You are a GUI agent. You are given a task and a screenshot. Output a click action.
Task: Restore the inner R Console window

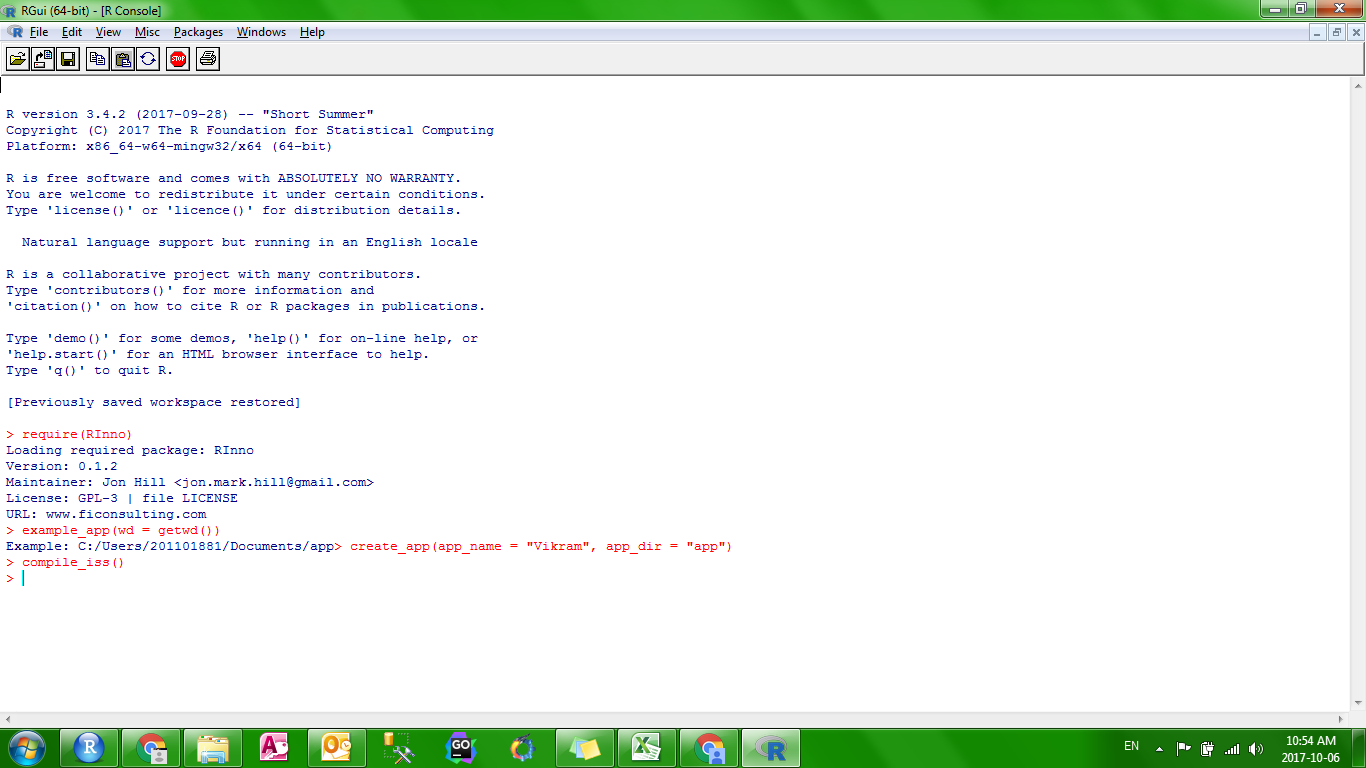coord(1336,32)
